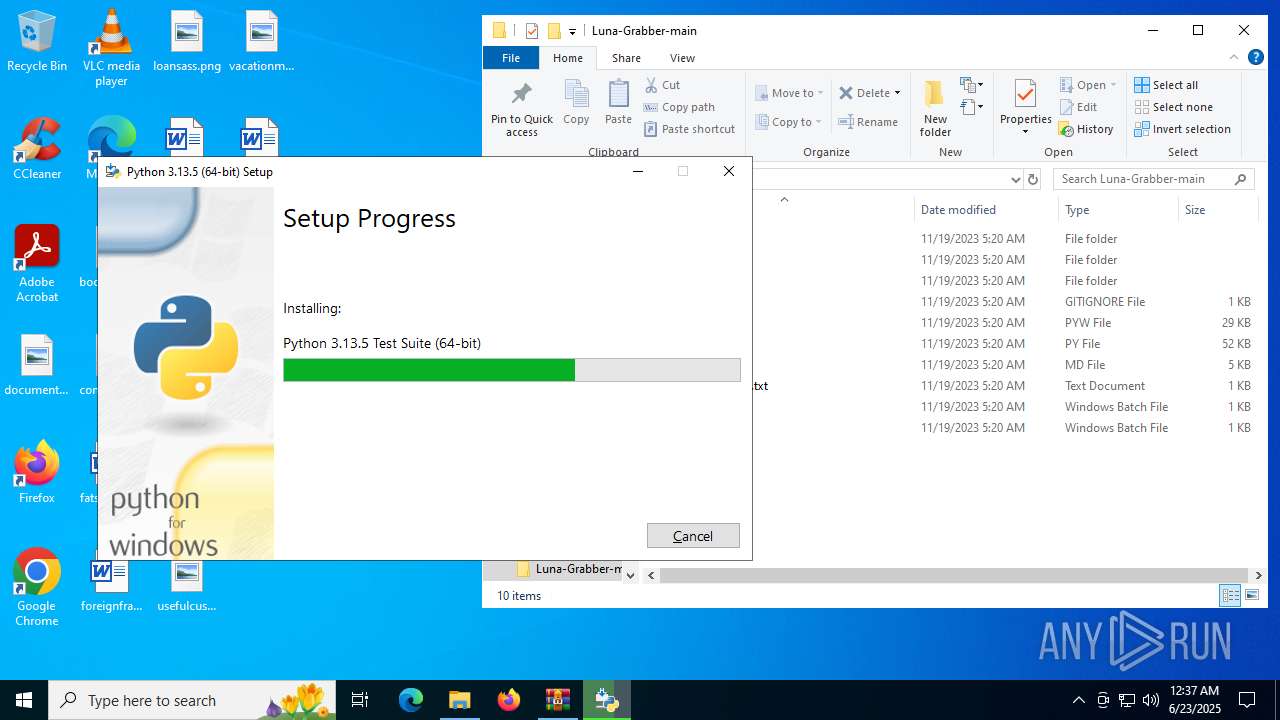
Task: Click the green Python installation progress bar
Action: click(512, 370)
